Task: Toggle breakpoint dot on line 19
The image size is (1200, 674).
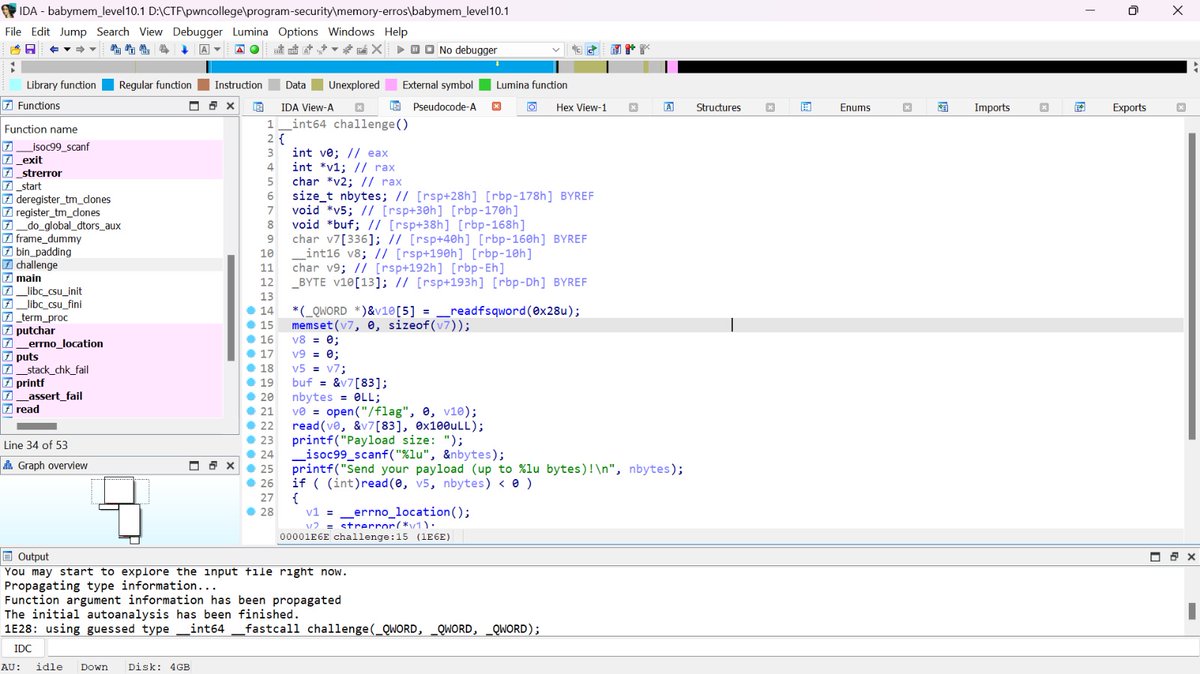Action: point(252,382)
